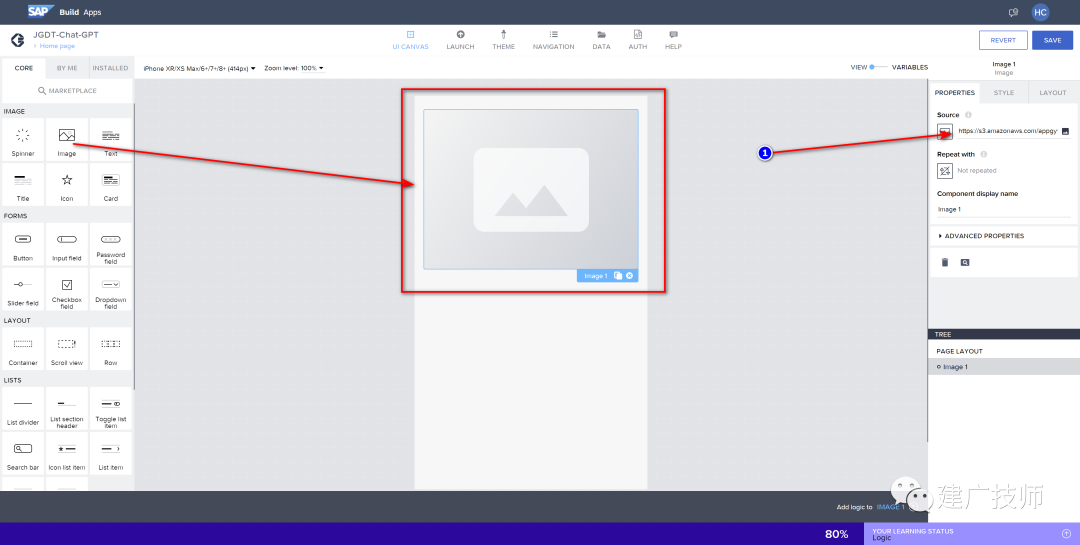
Task: Expand the learning status panel
Action: click(1067, 534)
